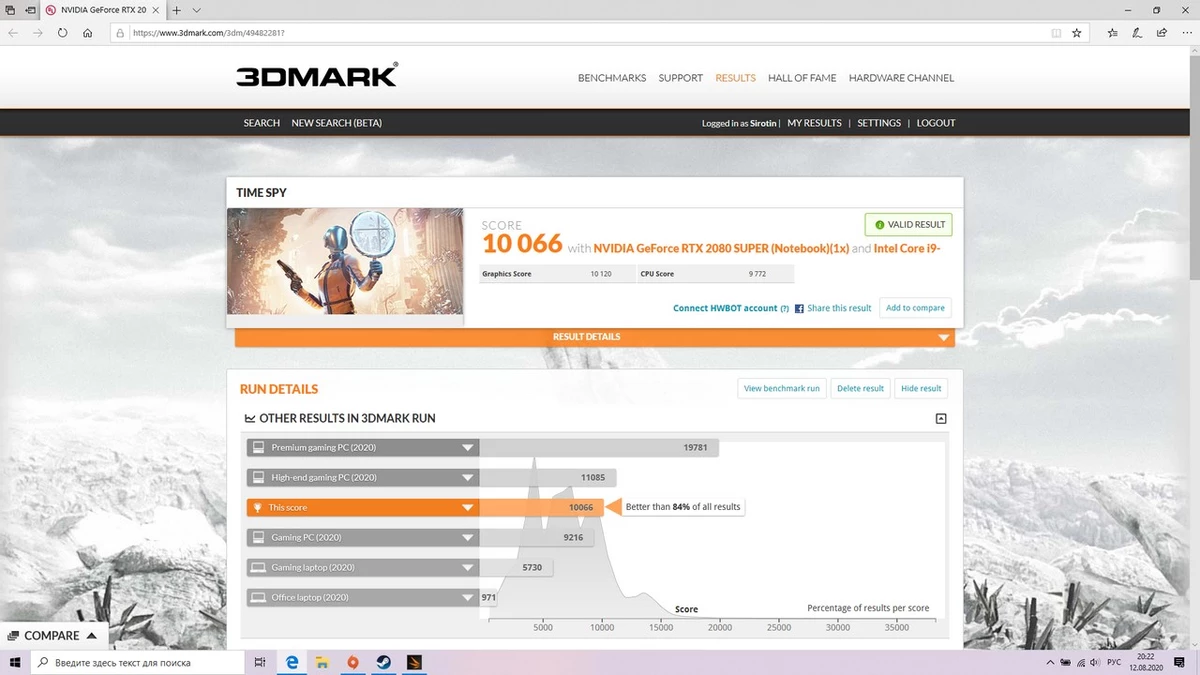Click the Time Spy benchmark thumbnail

(x=345, y=261)
